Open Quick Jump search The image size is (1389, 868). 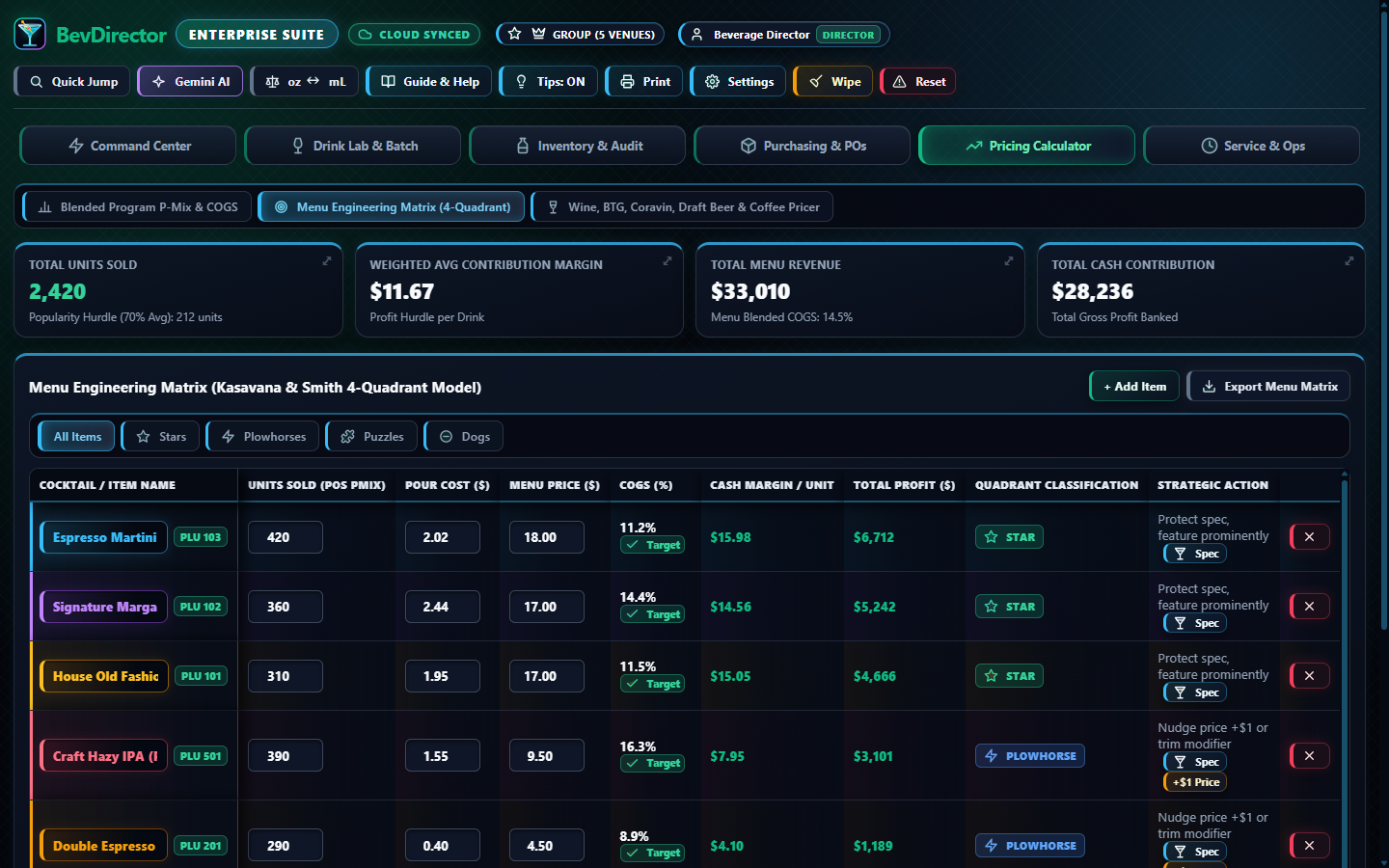click(72, 82)
